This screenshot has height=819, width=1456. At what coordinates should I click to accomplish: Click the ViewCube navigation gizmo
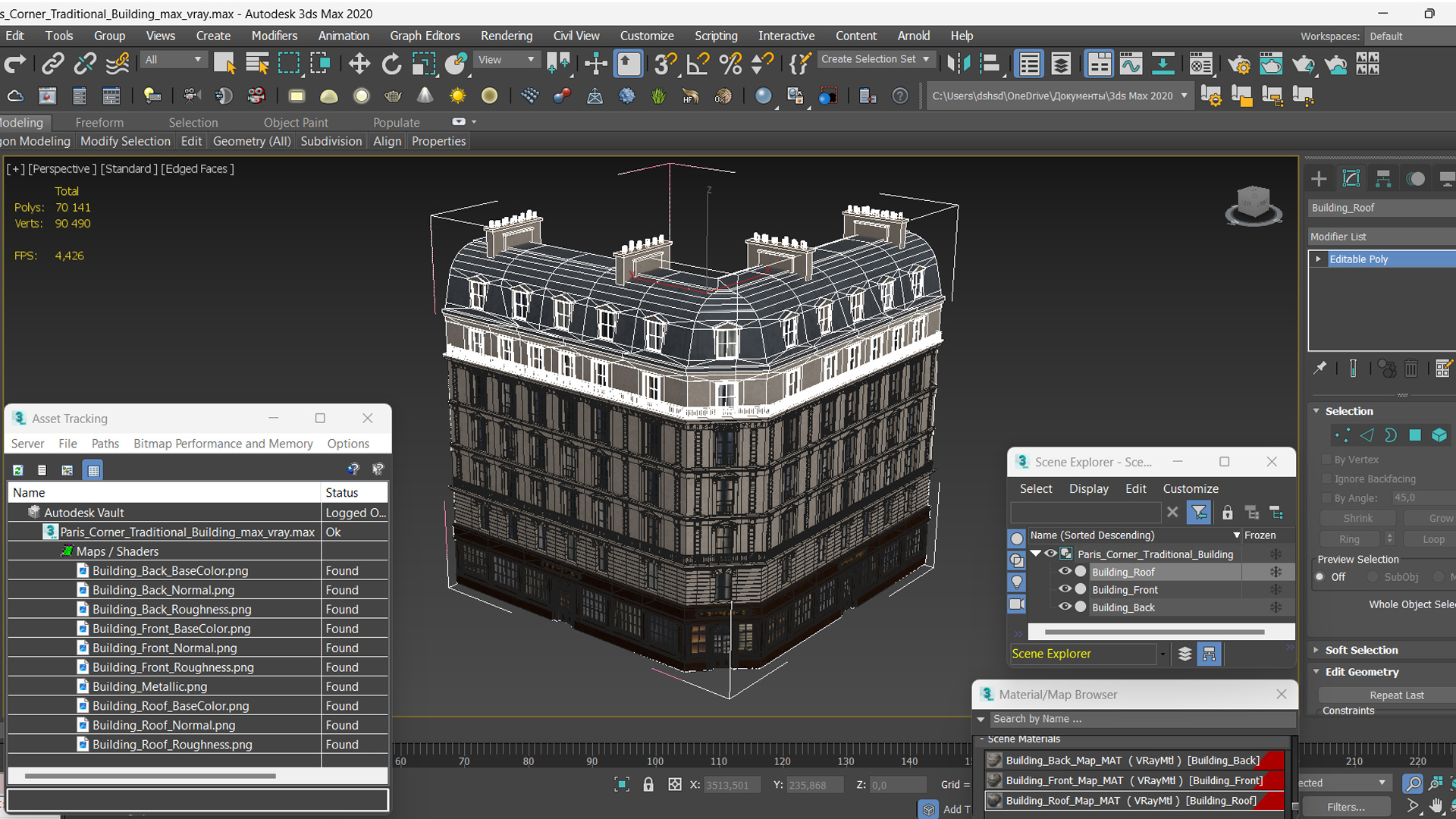(1254, 206)
